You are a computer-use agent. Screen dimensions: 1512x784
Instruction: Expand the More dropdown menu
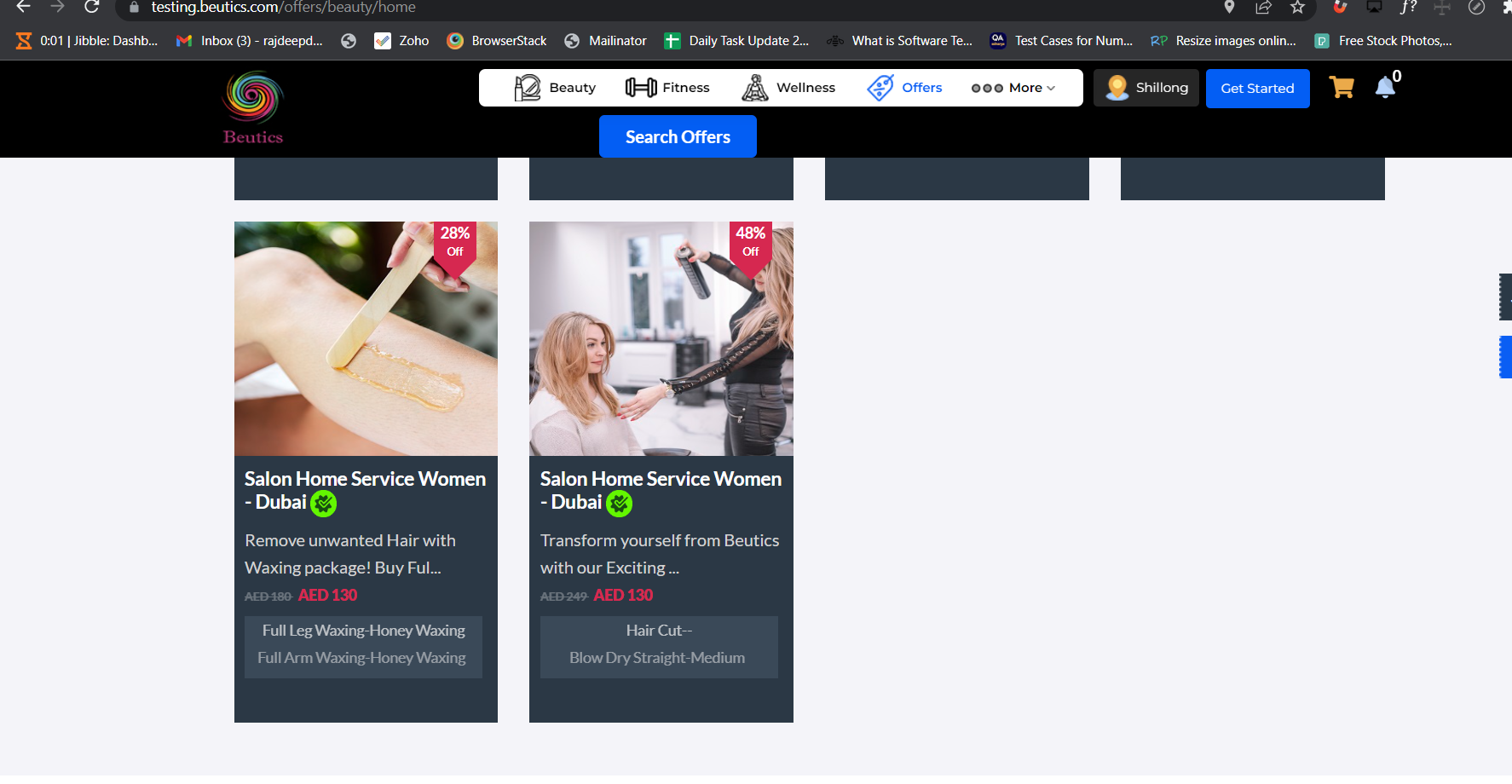pos(1013,88)
